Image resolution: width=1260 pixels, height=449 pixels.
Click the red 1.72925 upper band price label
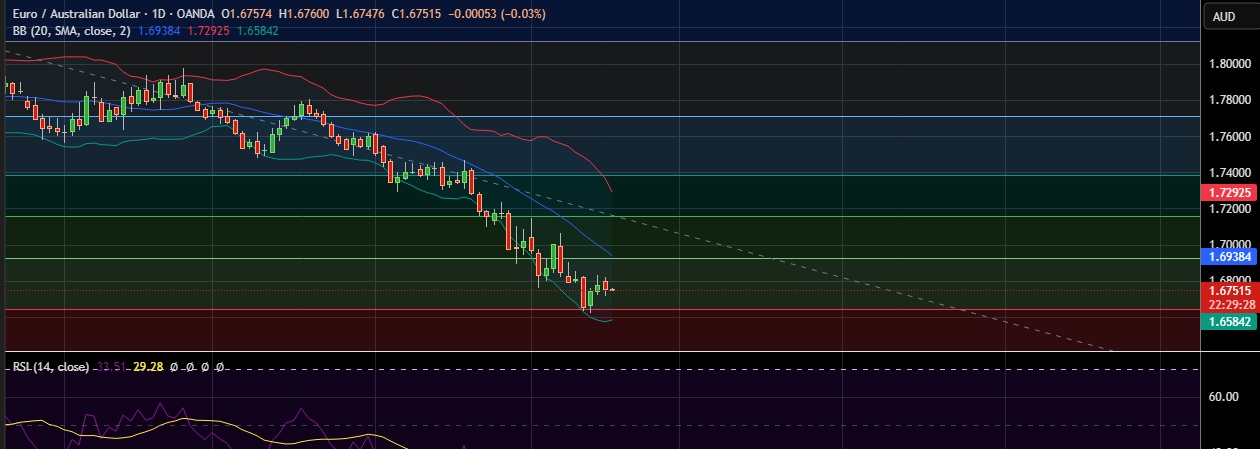pos(1231,191)
